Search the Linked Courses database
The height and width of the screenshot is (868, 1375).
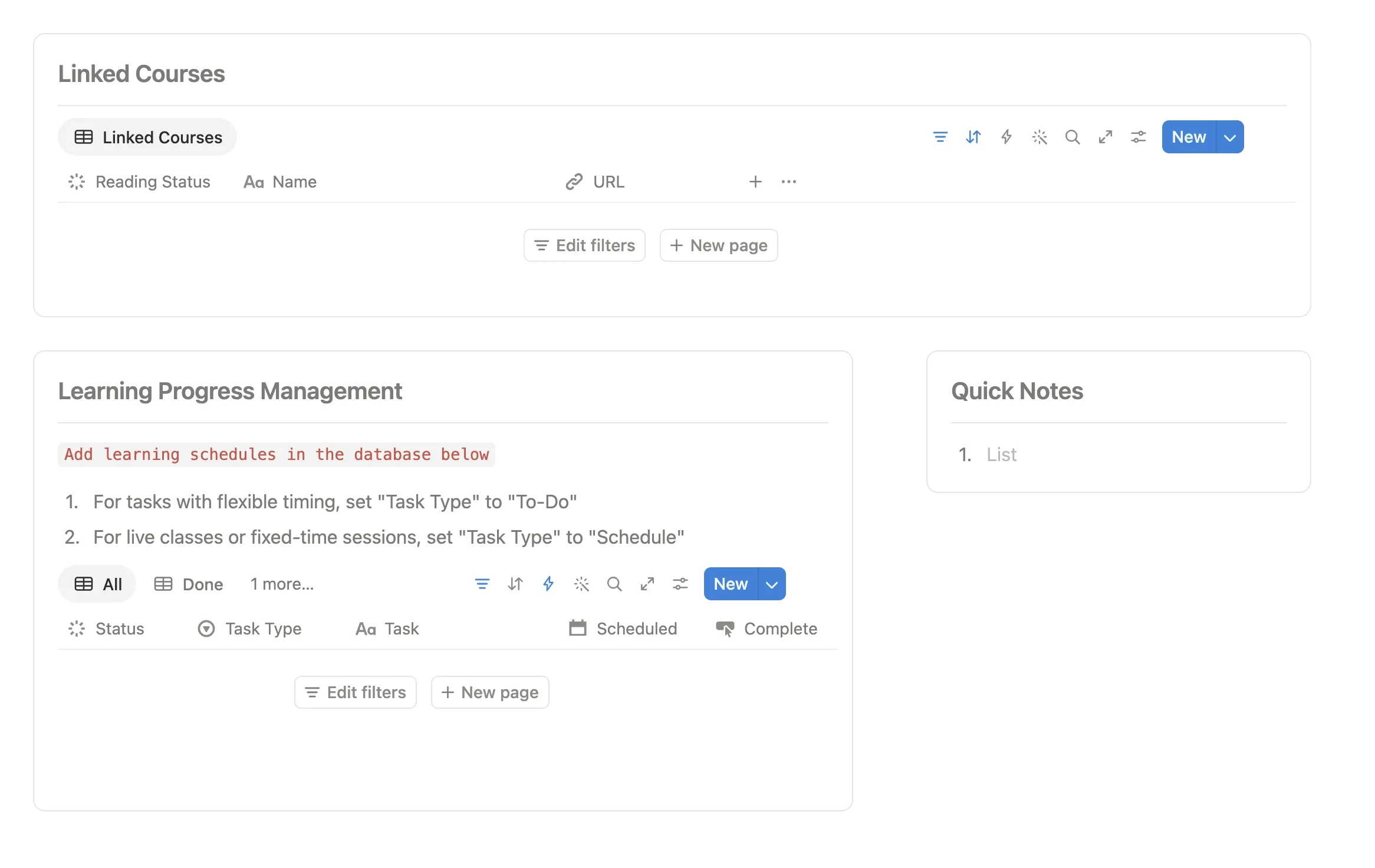(x=1073, y=137)
